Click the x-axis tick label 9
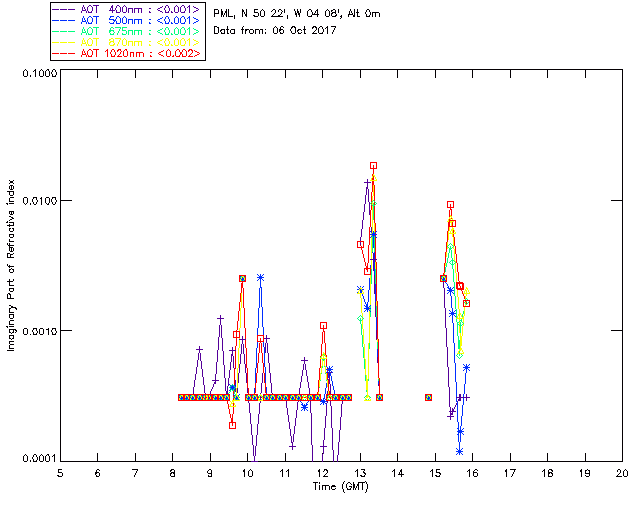 (210, 473)
